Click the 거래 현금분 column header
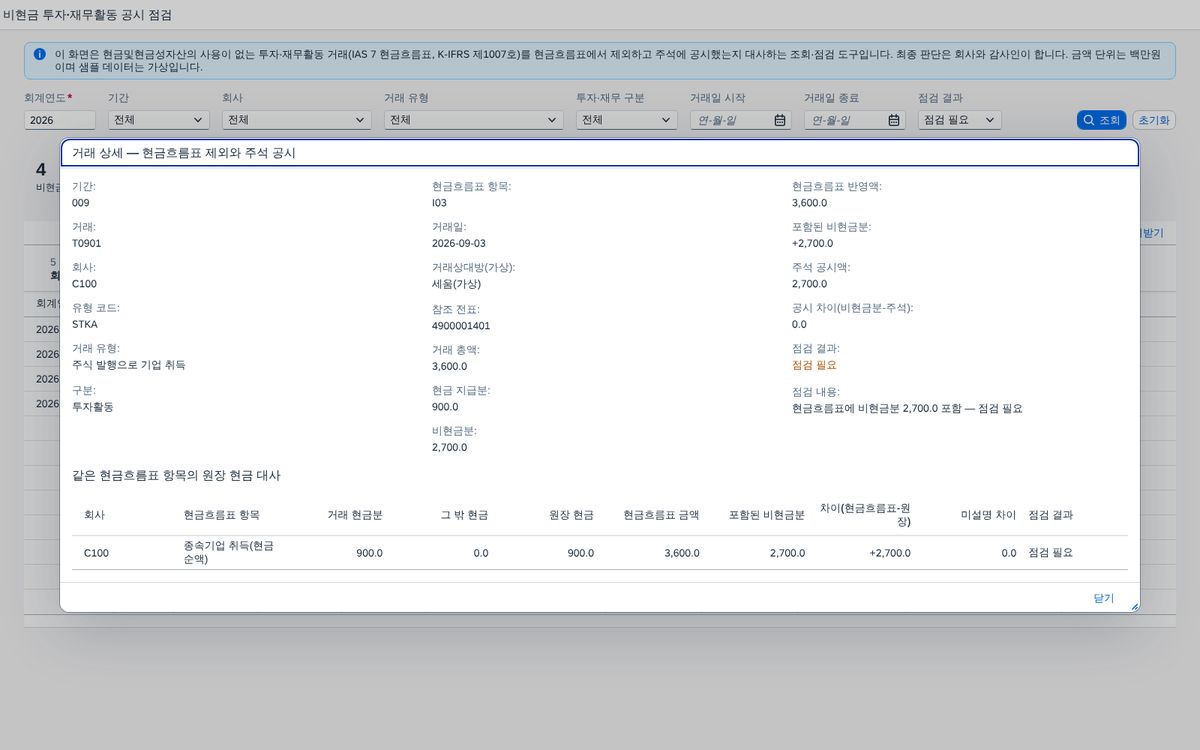 coord(355,515)
